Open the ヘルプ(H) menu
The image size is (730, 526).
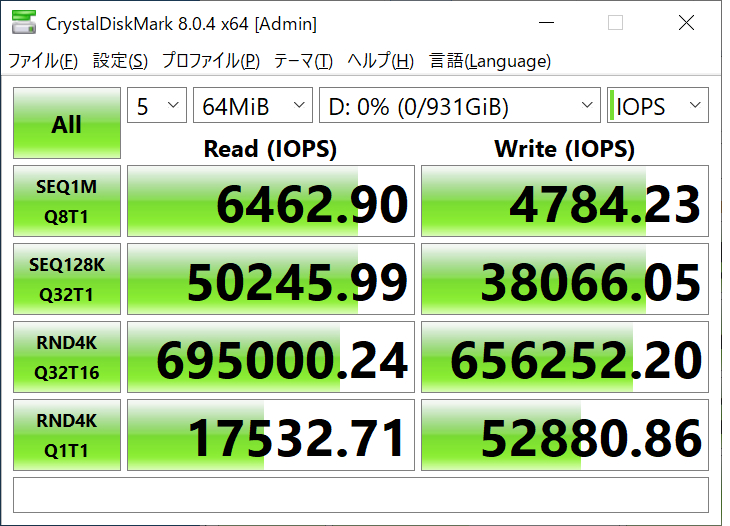(x=380, y=61)
